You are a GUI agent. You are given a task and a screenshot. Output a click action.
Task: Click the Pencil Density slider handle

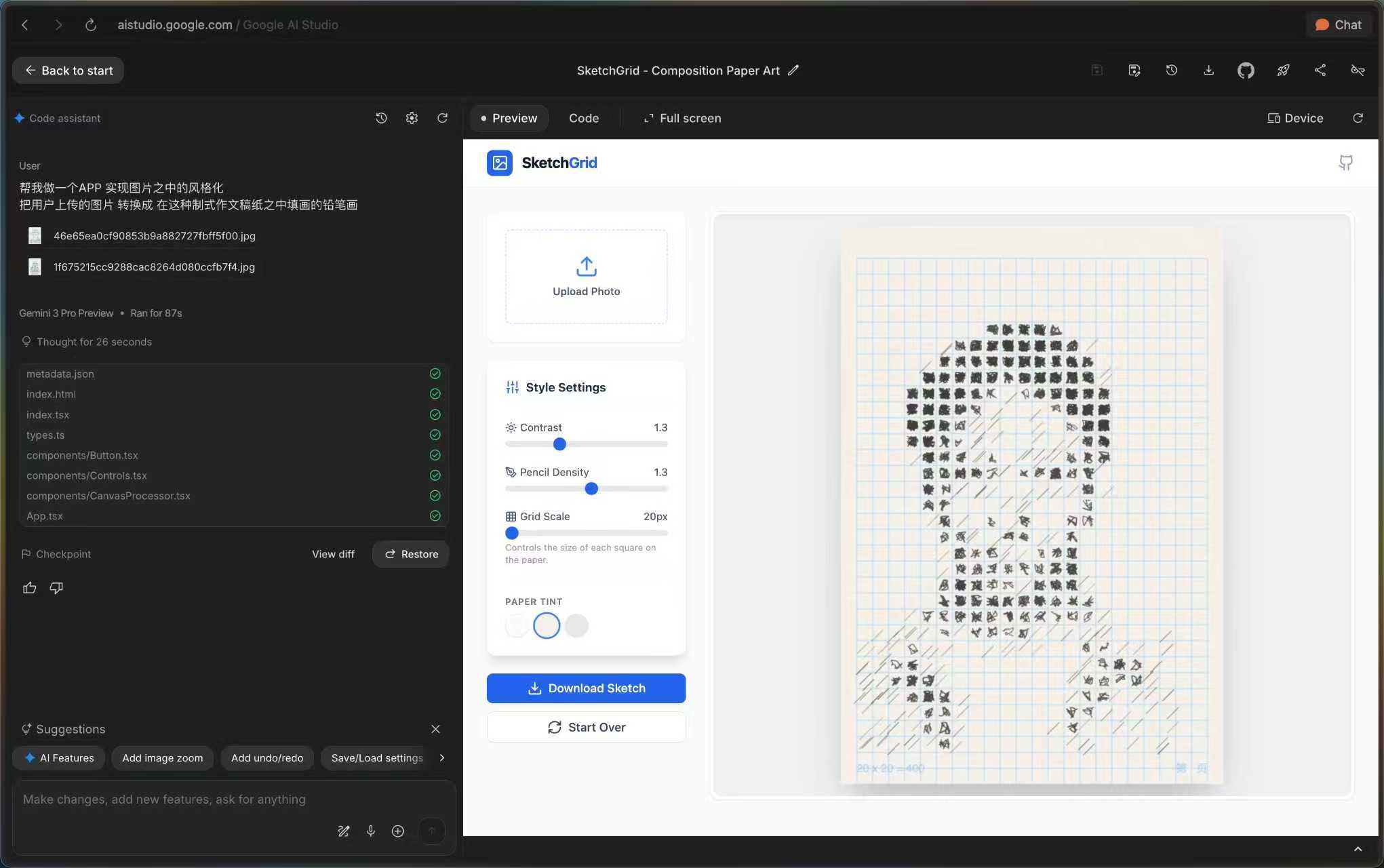pyautogui.click(x=591, y=489)
